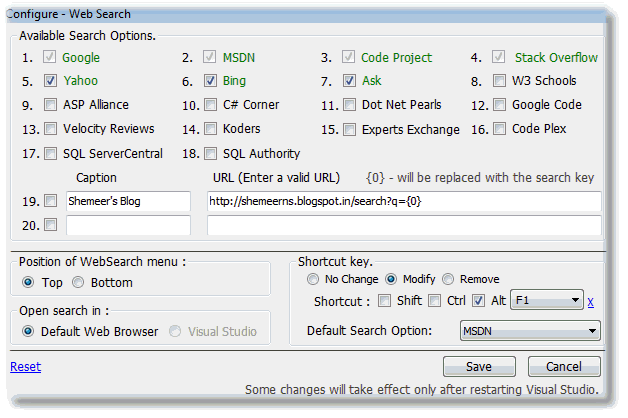628x418 pixels.
Task: Click the Save button
Action: [479, 366]
